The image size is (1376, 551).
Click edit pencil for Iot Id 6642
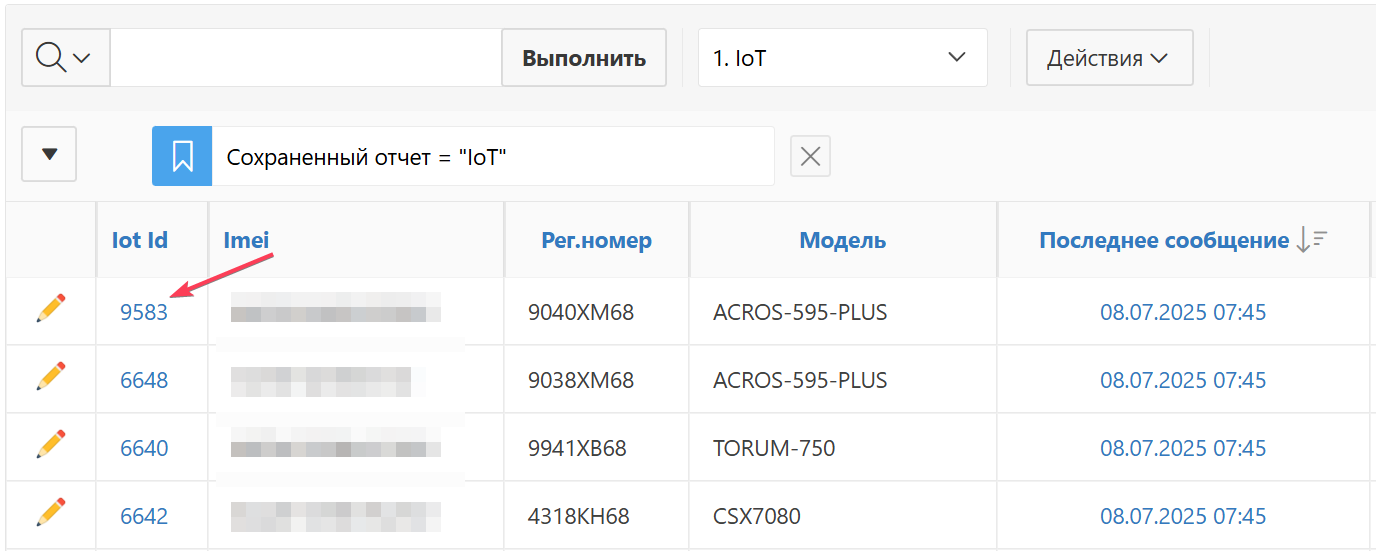pyautogui.click(x=51, y=514)
